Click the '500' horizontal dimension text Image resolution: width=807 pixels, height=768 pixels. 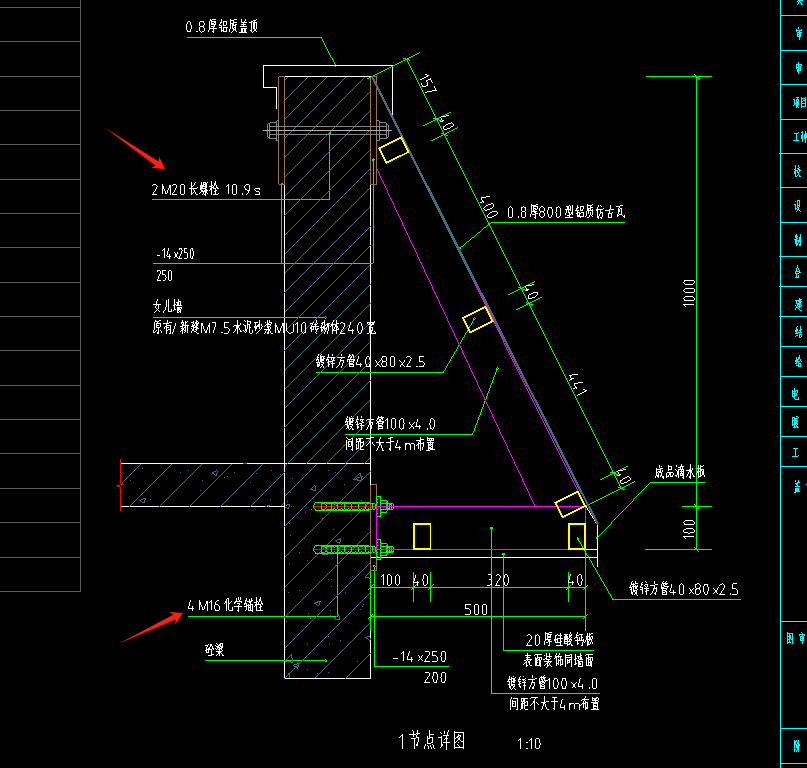coord(476,609)
